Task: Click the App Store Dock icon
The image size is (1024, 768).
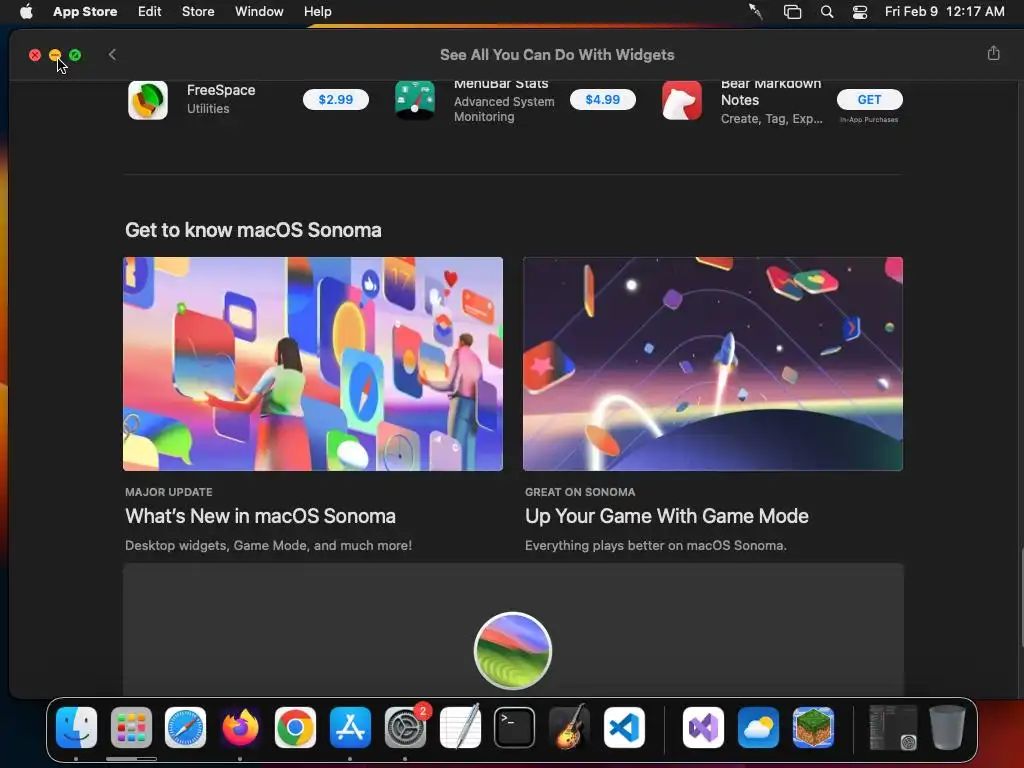Action: click(x=350, y=727)
